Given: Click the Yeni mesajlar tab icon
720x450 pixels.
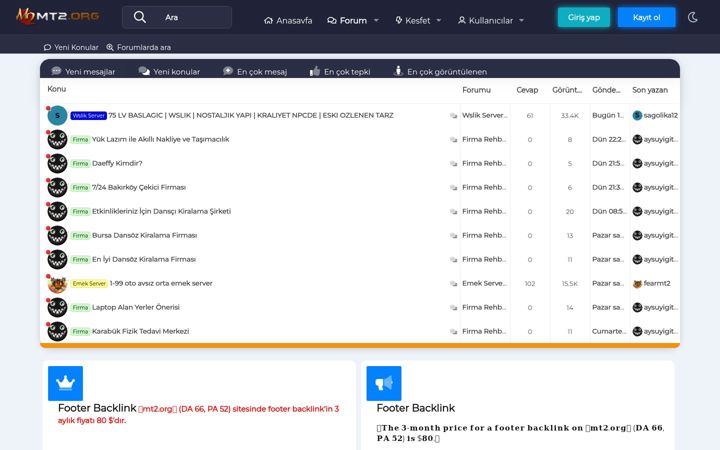Looking at the screenshot, I should click(x=56, y=71).
